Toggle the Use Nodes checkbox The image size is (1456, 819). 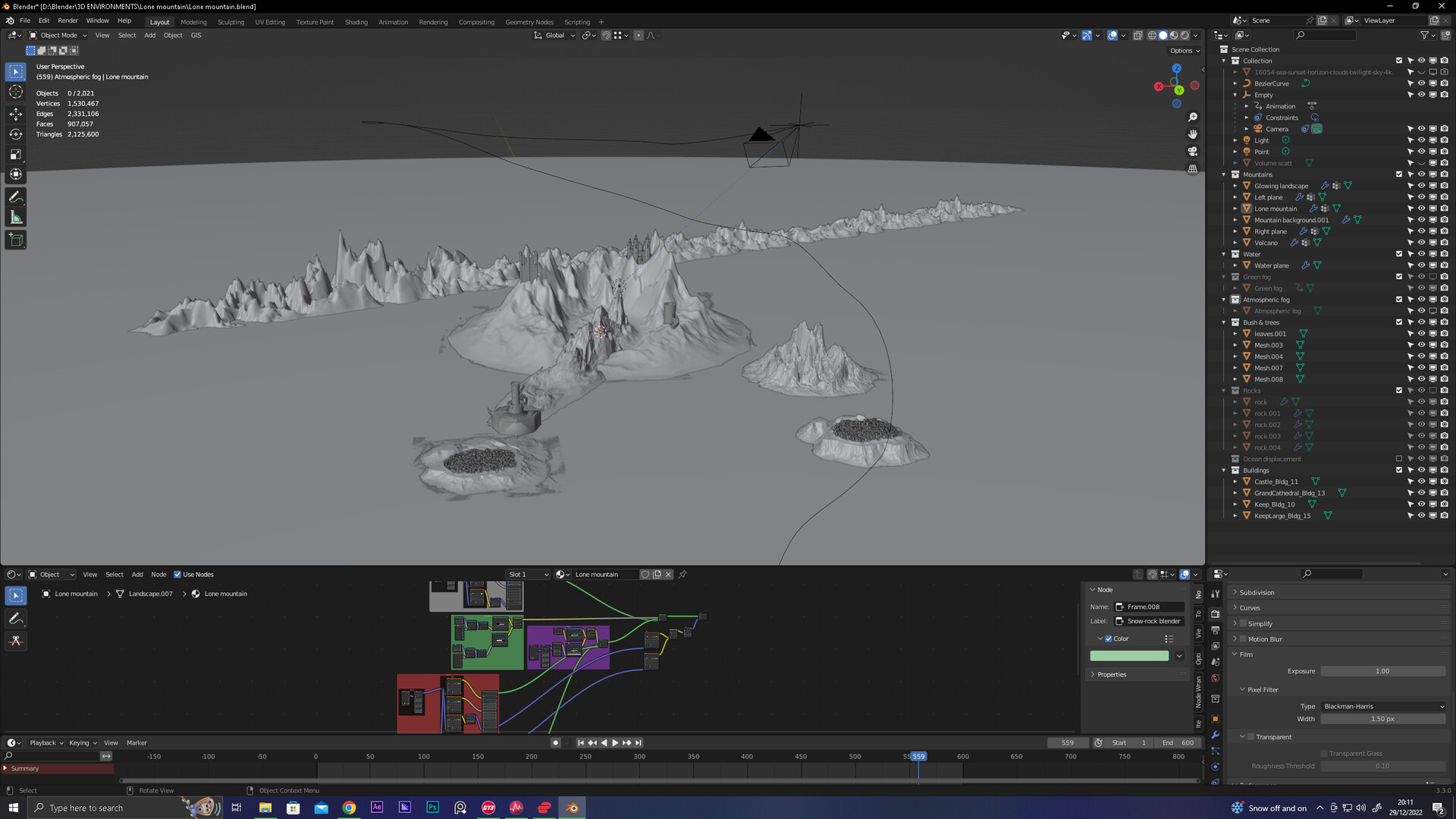point(177,575)
